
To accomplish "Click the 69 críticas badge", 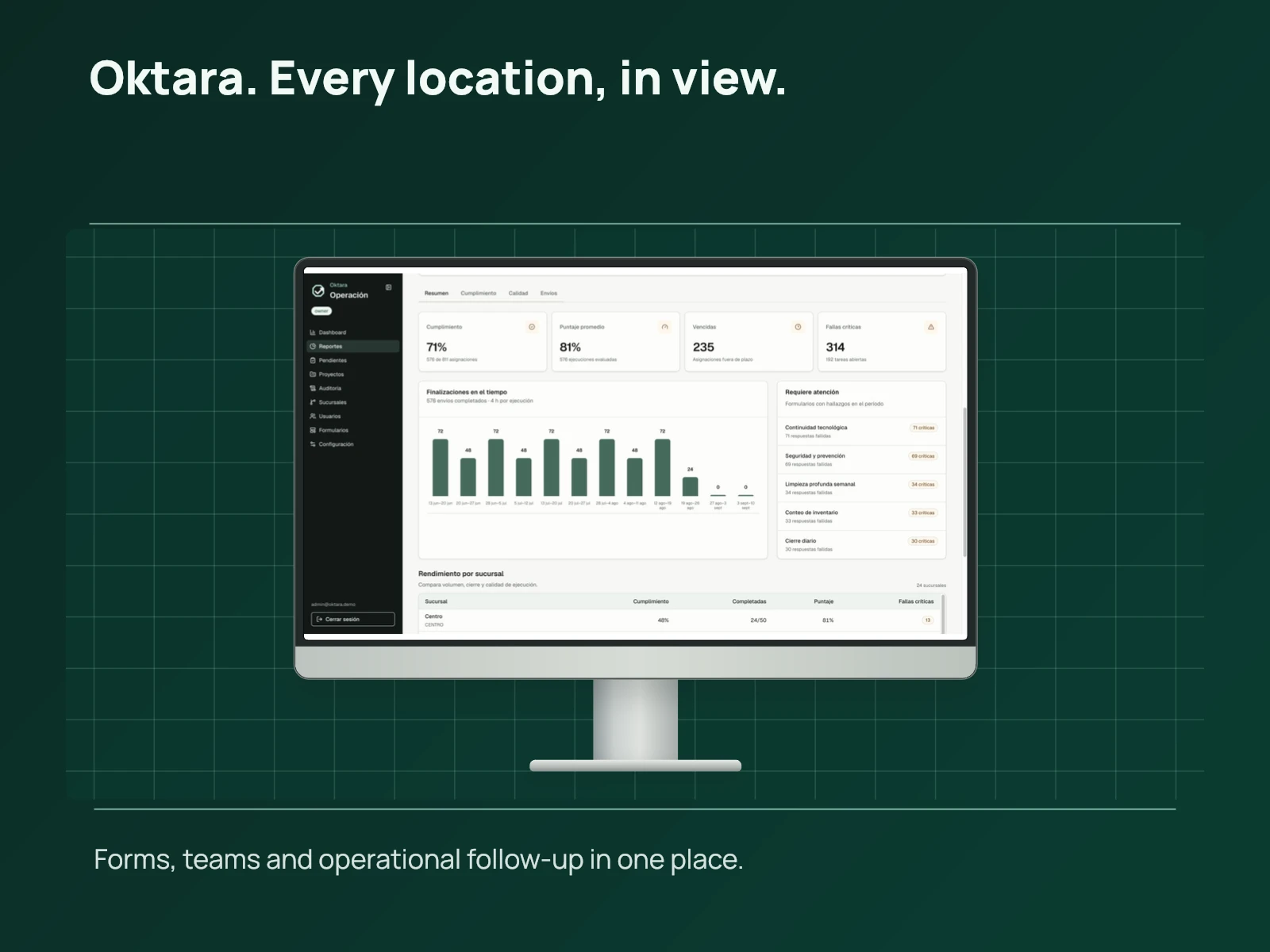I will pyautogui.click(x=923, y=456).
